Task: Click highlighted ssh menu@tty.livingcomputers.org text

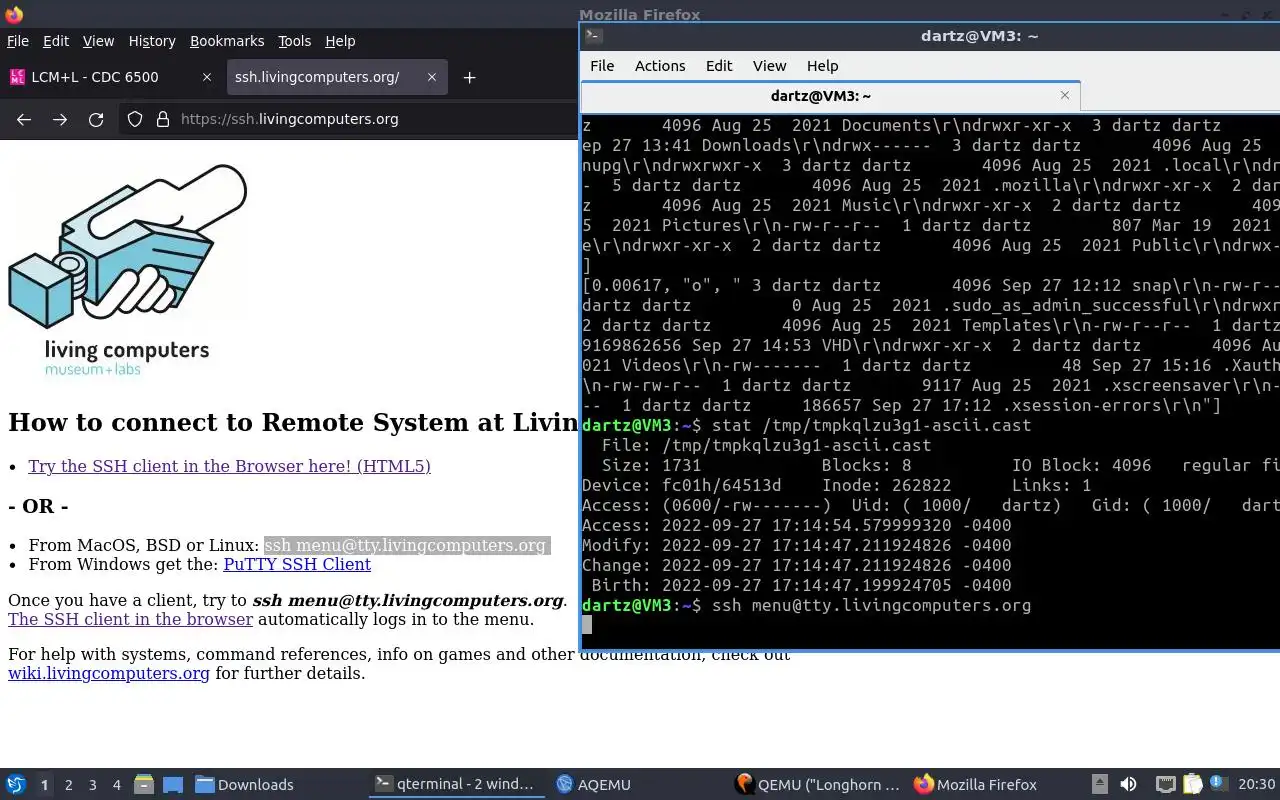Action: pyautogui.click(x=405, y=546)
